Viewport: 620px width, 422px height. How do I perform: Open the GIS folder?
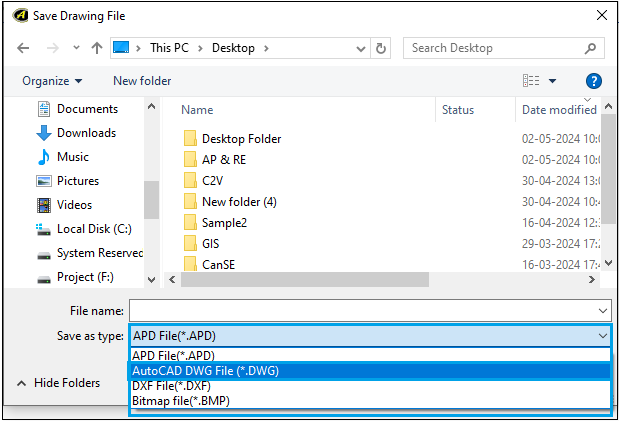[x=210, y=243]
